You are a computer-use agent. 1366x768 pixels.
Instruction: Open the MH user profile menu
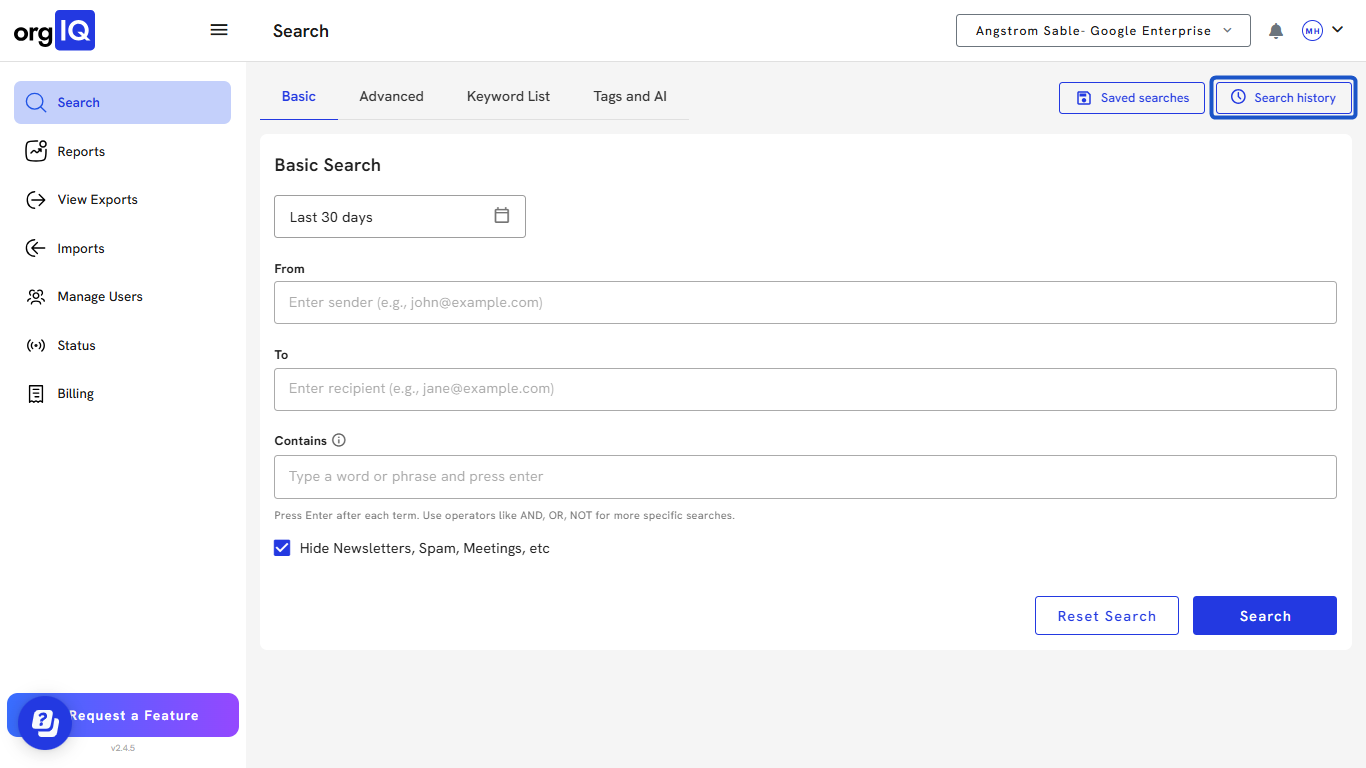[1322, 31]
